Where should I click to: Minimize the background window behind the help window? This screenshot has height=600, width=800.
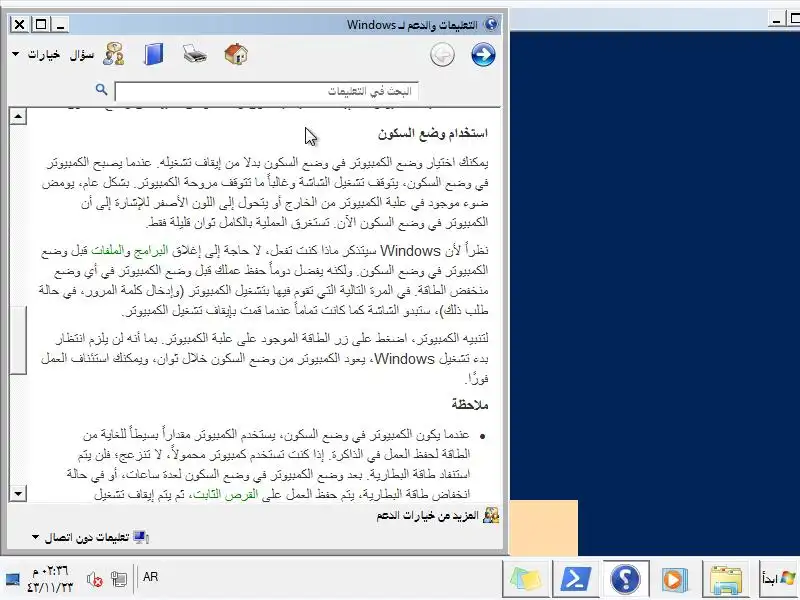tap(777, 20)
